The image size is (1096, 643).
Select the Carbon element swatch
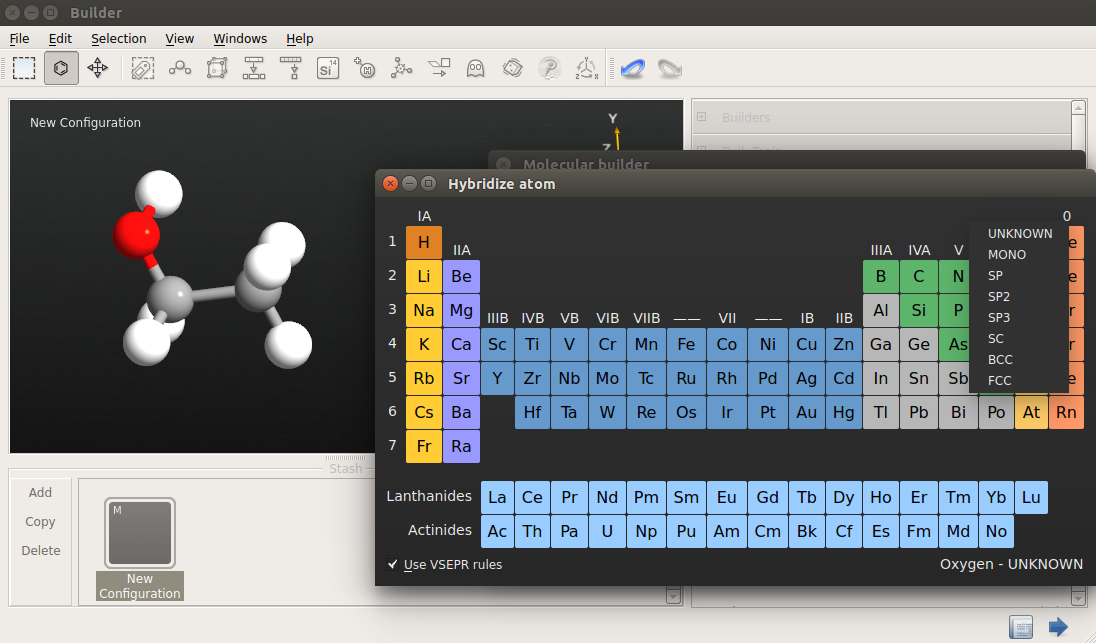919,276
